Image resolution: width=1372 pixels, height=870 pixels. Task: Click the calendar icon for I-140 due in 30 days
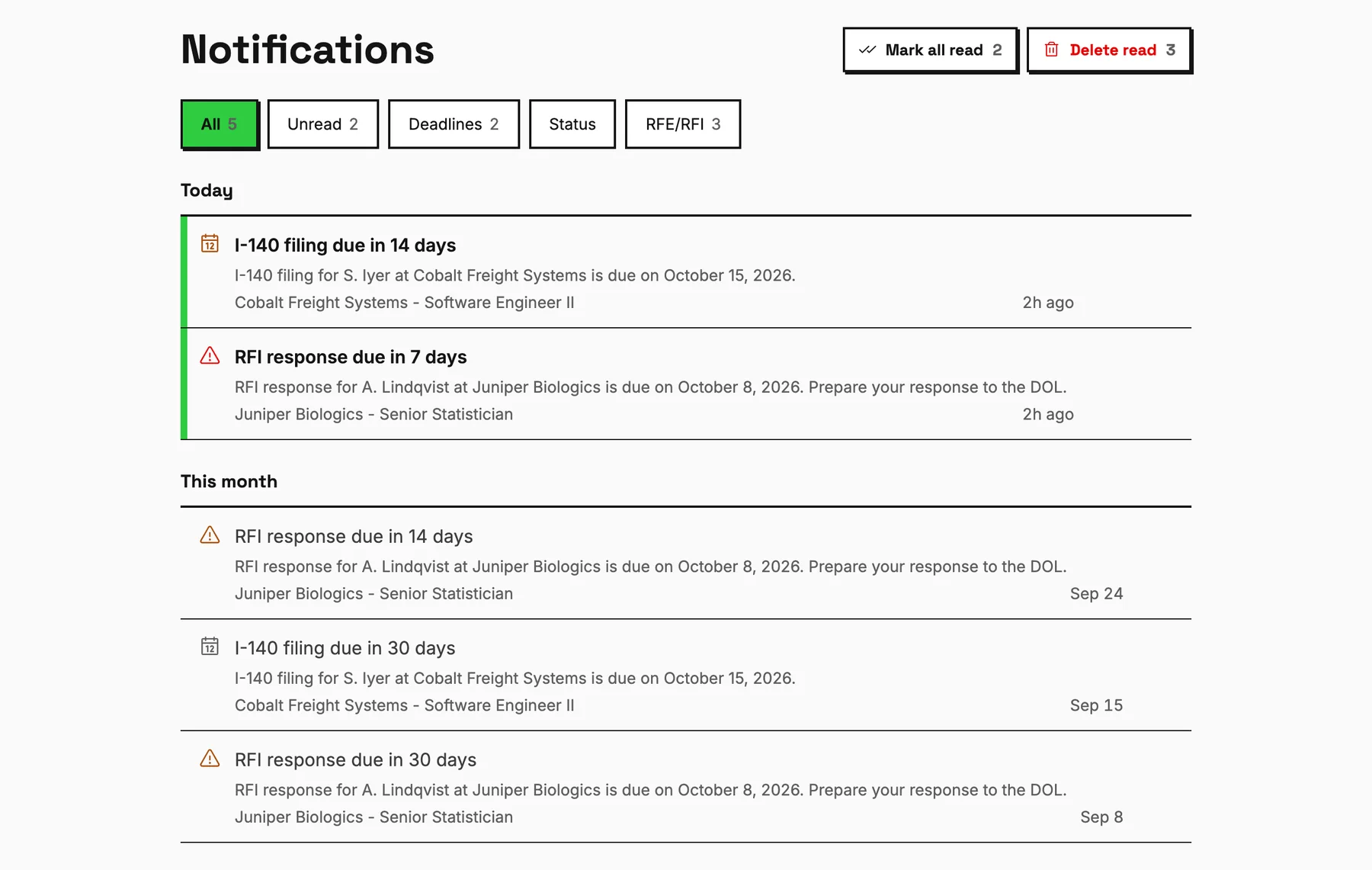pyautogui.click(x=210, y=646)
